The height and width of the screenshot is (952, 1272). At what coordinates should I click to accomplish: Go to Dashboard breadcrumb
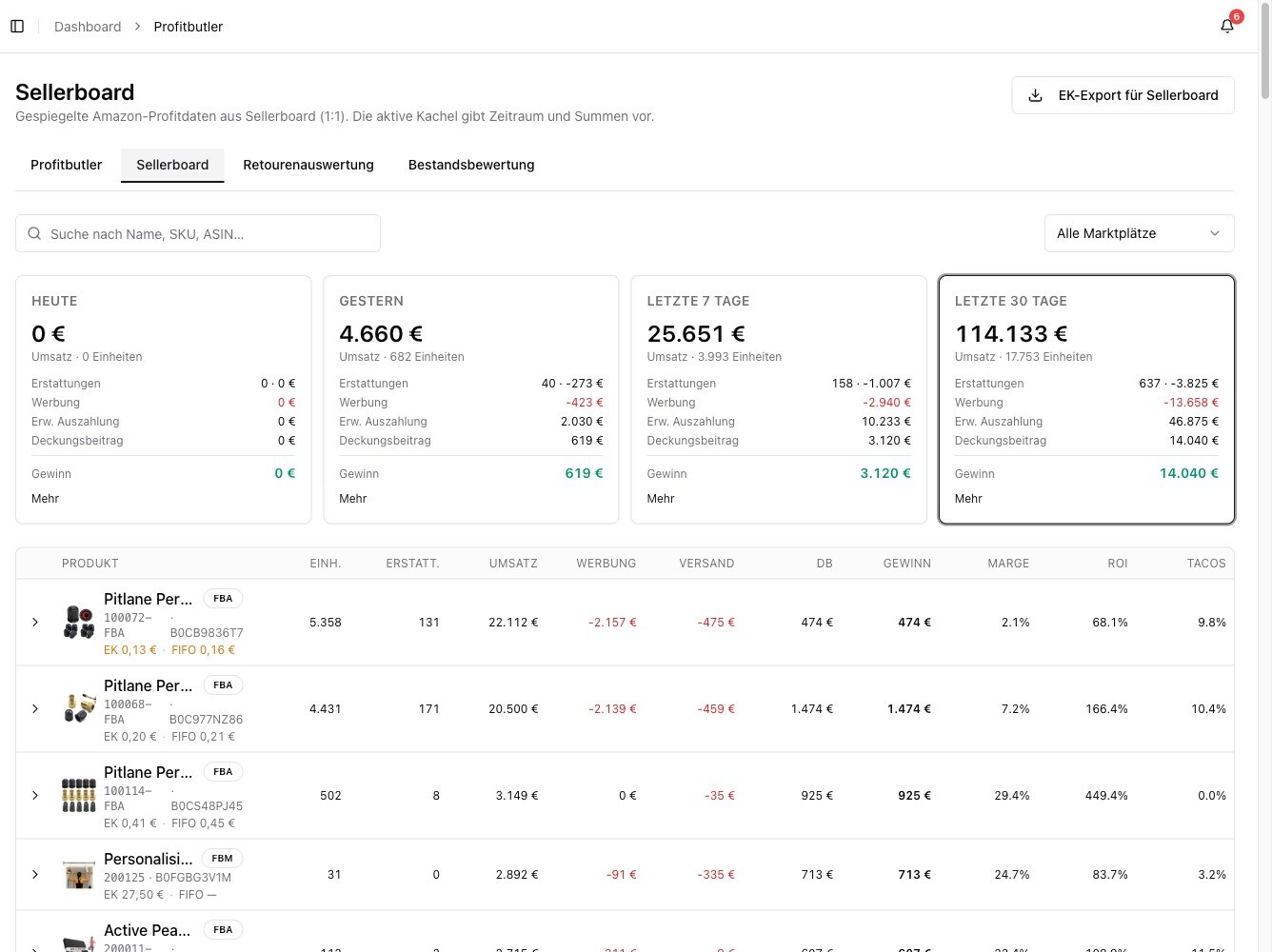point(88,27)
